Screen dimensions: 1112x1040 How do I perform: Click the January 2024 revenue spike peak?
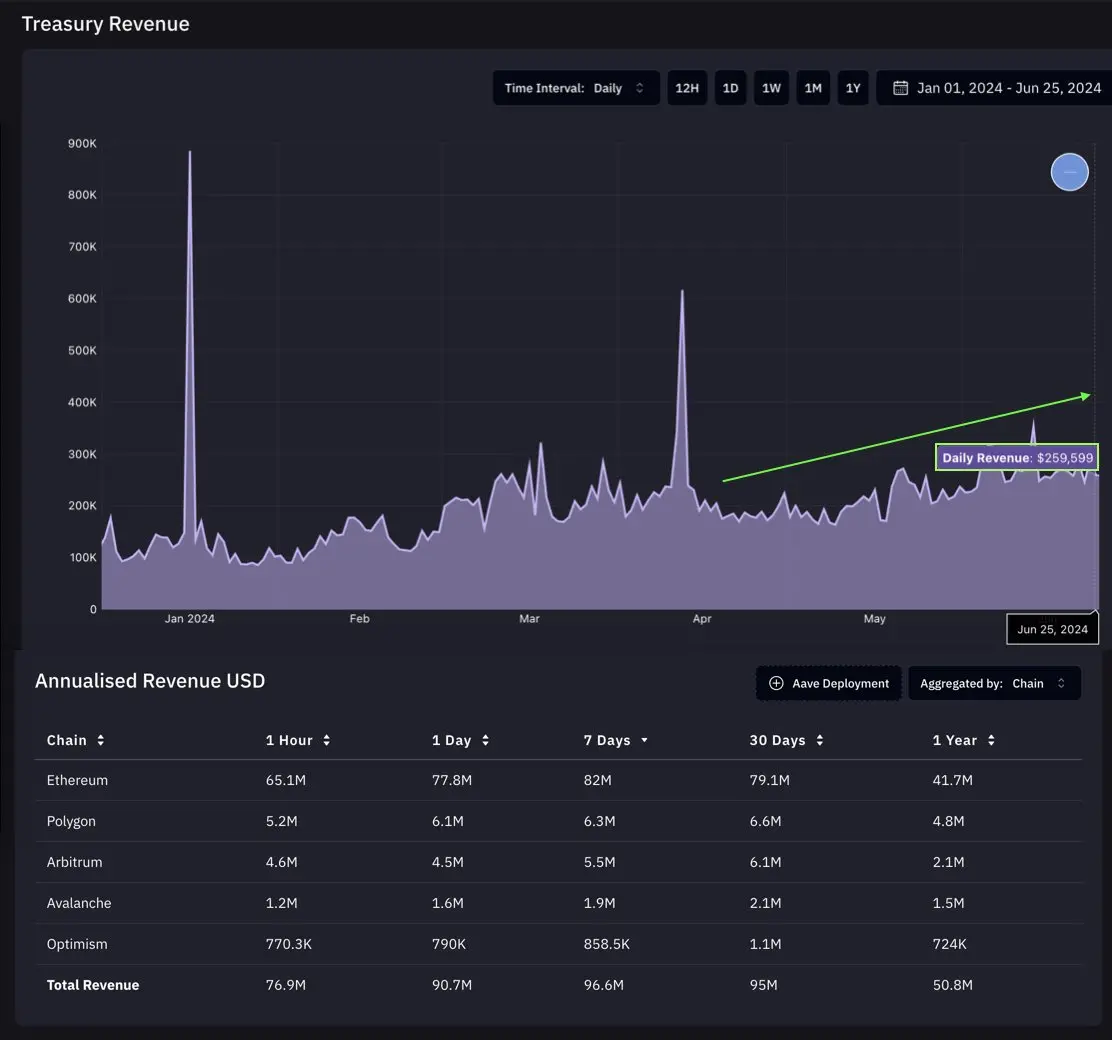[190, 153]
